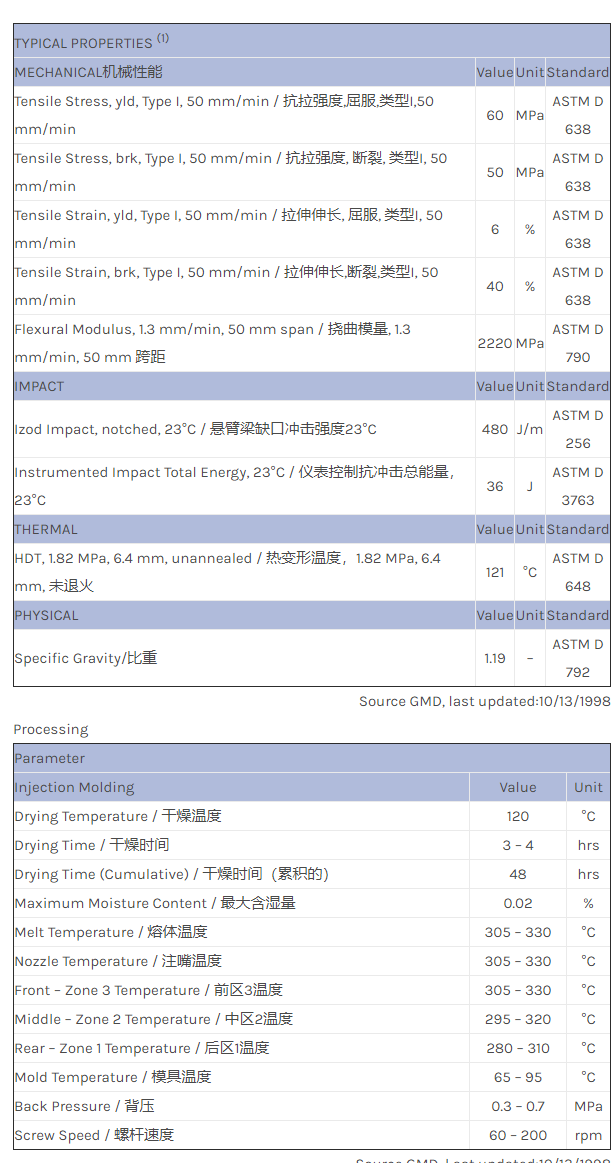Click the PHYSICAL section header label
Image resolution: width=616 pixels, height=1163 pixels.
[46, 615]
